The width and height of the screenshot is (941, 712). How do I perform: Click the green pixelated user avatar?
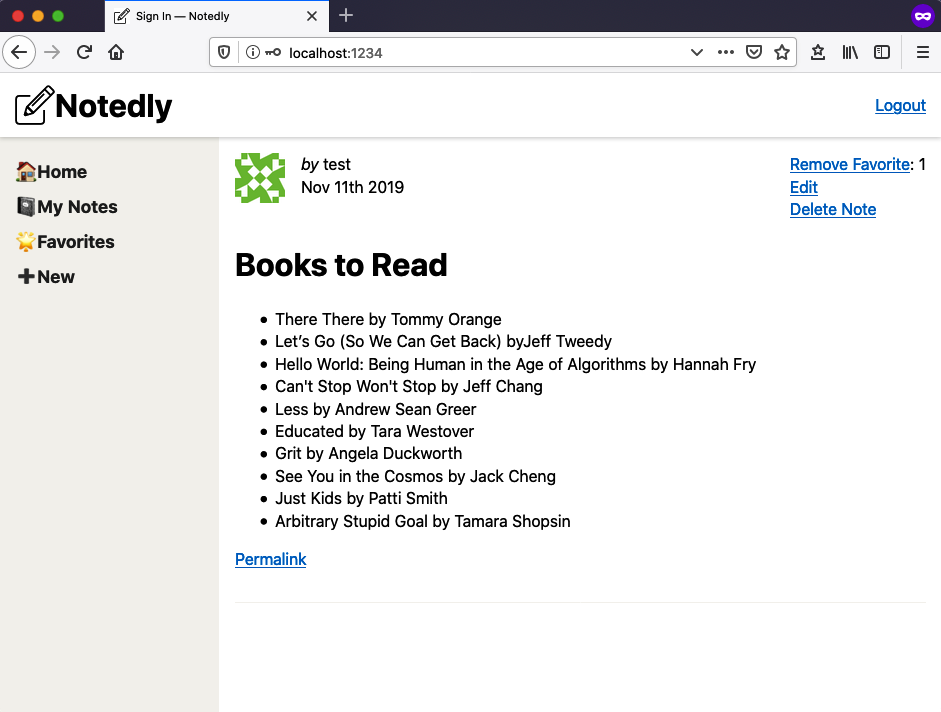[x=259, y=178]
